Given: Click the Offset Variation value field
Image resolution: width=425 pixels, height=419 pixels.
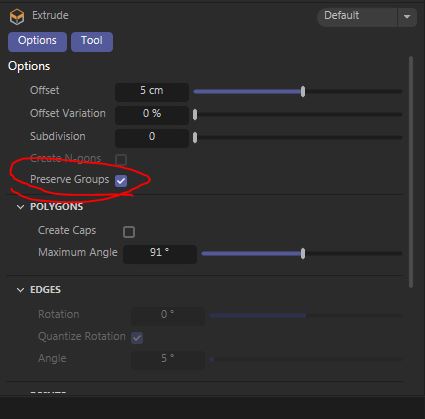Looking at the screenshot, I should (152, 115).
